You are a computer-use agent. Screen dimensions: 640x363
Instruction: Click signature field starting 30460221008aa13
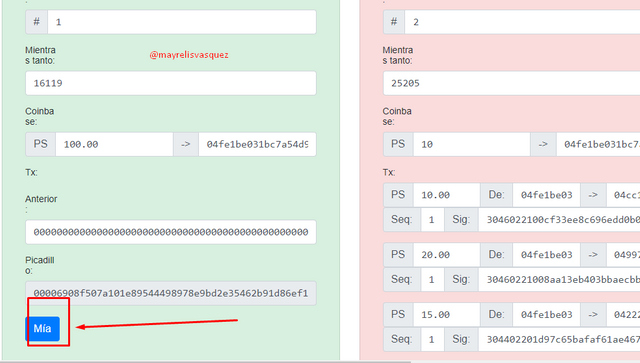click(x=559, y=279)
